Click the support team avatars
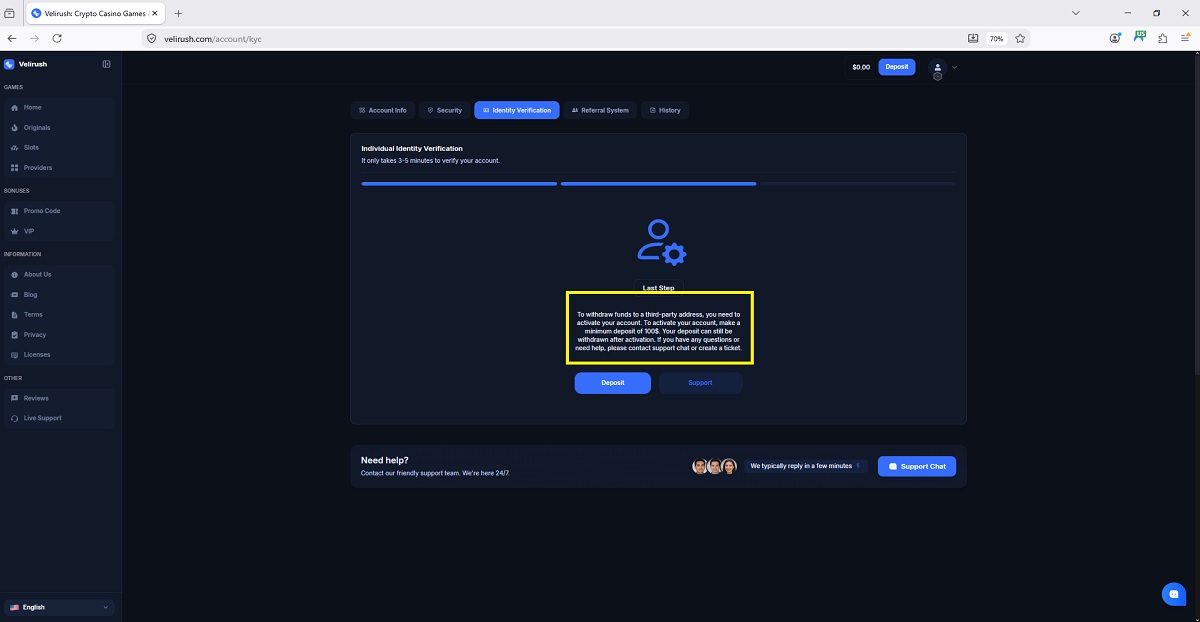 (x=714, y=466)
